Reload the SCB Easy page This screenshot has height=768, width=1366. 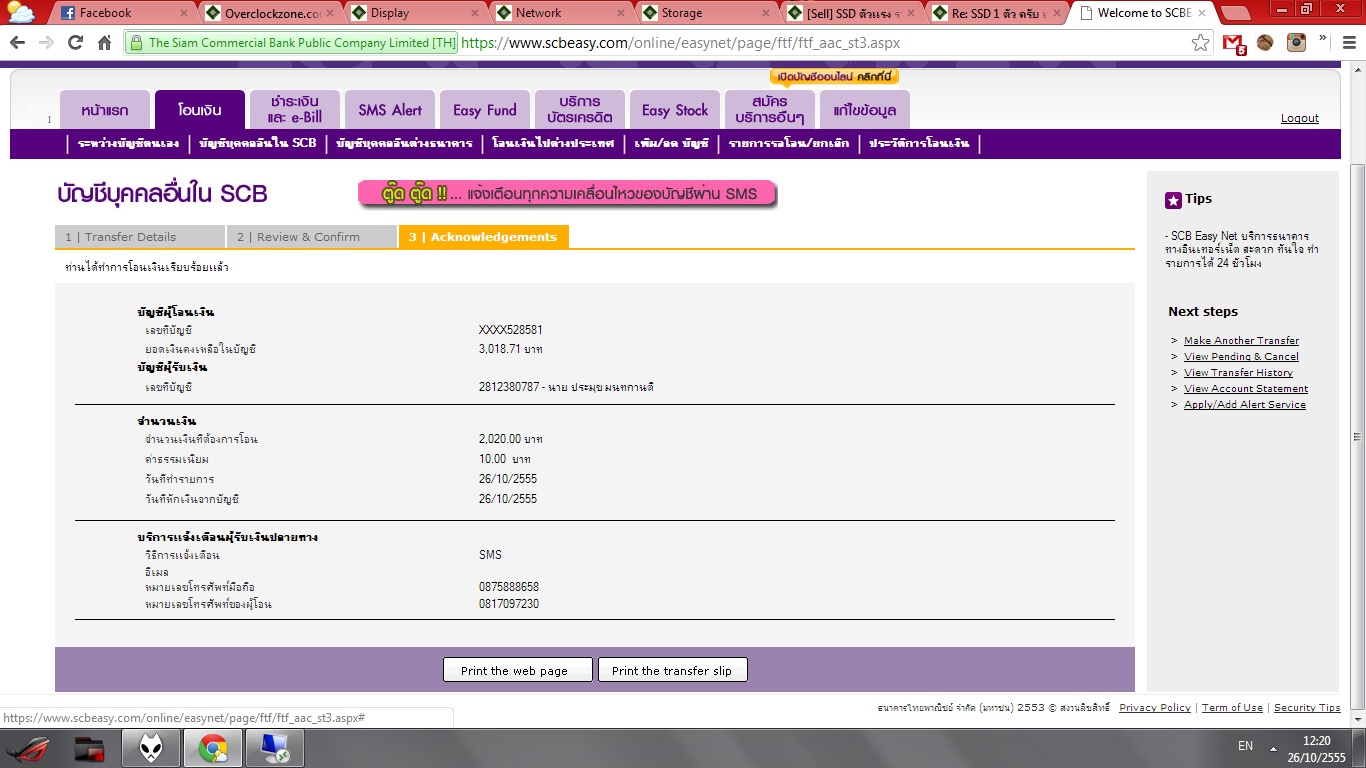click(x=75, y=43)
